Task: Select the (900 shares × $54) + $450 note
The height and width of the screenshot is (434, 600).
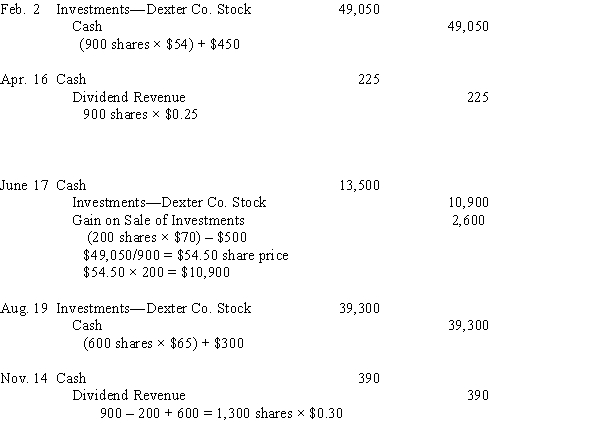Action: (160, 44)
